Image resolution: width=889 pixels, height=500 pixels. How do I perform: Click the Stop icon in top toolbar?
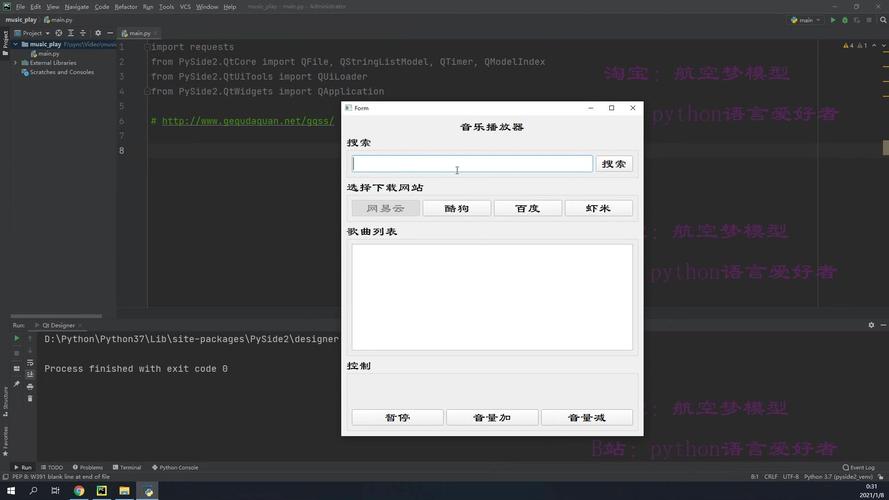coord(869,20)
